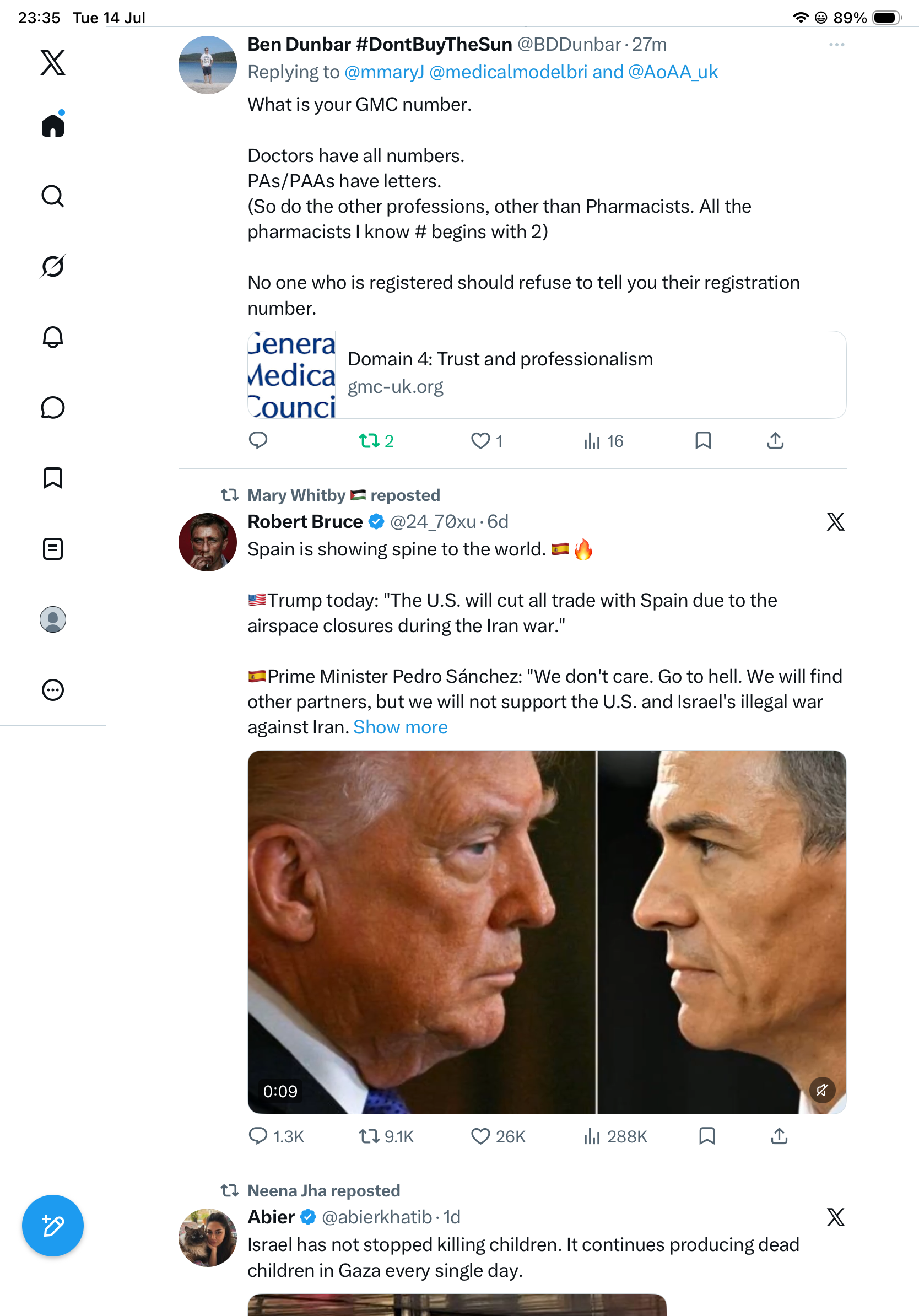Open the gmc-uk.org Domain 4 link card

547,374
